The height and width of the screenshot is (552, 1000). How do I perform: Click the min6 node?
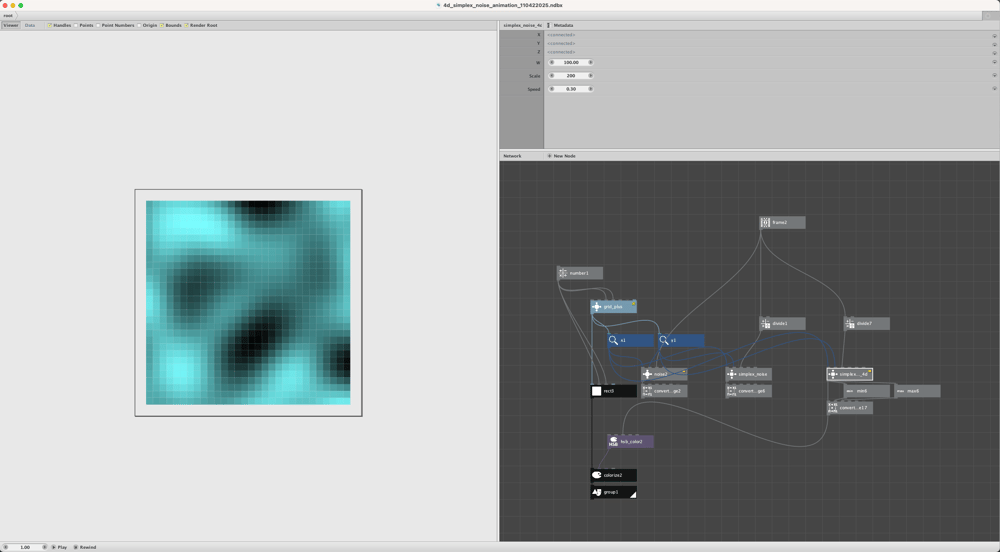click(x=867, y=391)
